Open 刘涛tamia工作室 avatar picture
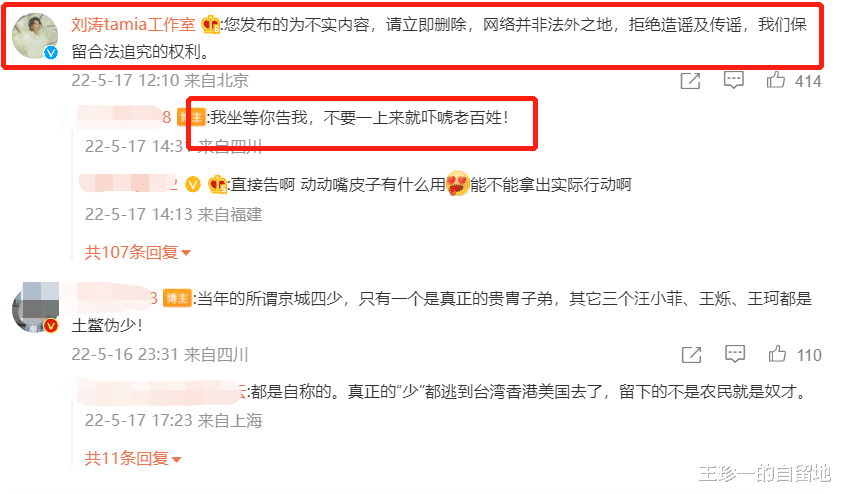Viewport: 841px width, 494px height. (x=35, y=36)
